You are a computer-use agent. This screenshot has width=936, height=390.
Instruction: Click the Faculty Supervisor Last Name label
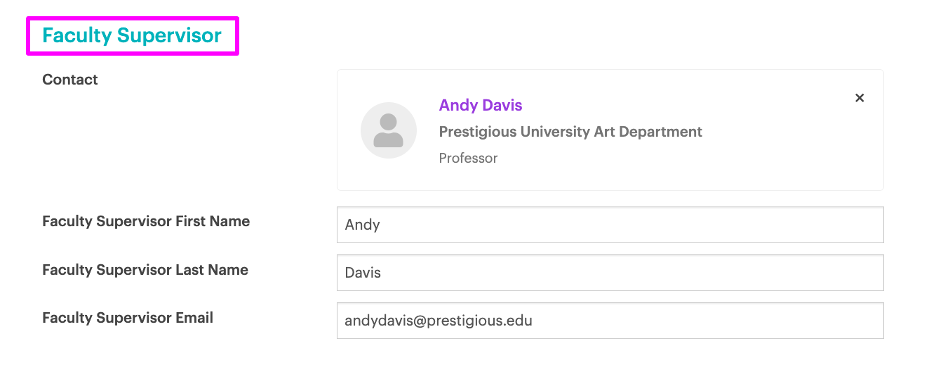[x=145, y=270]
